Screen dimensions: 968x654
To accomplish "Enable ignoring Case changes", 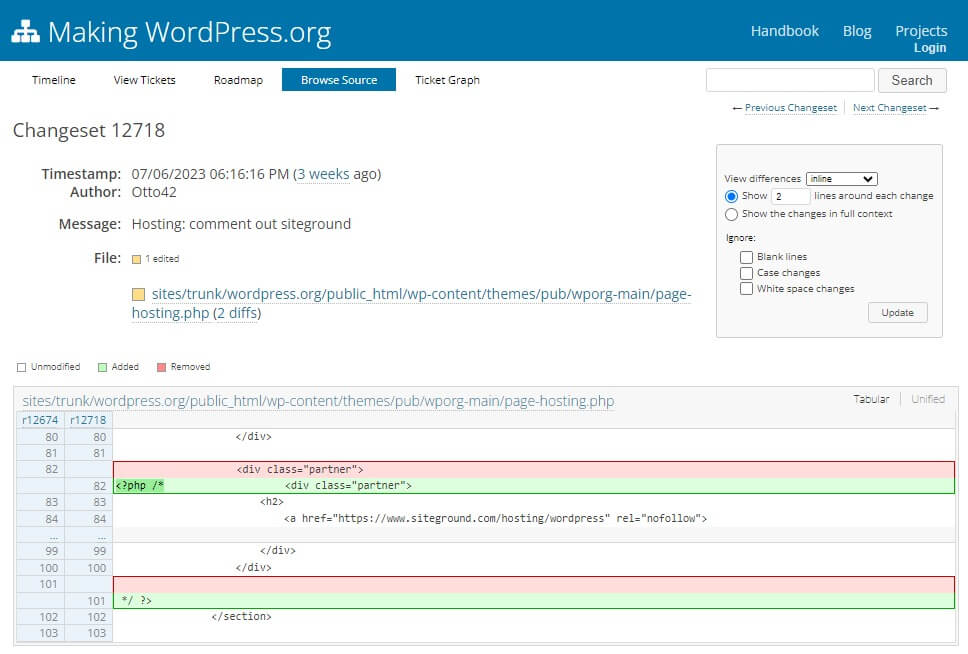I will (746, 273).
